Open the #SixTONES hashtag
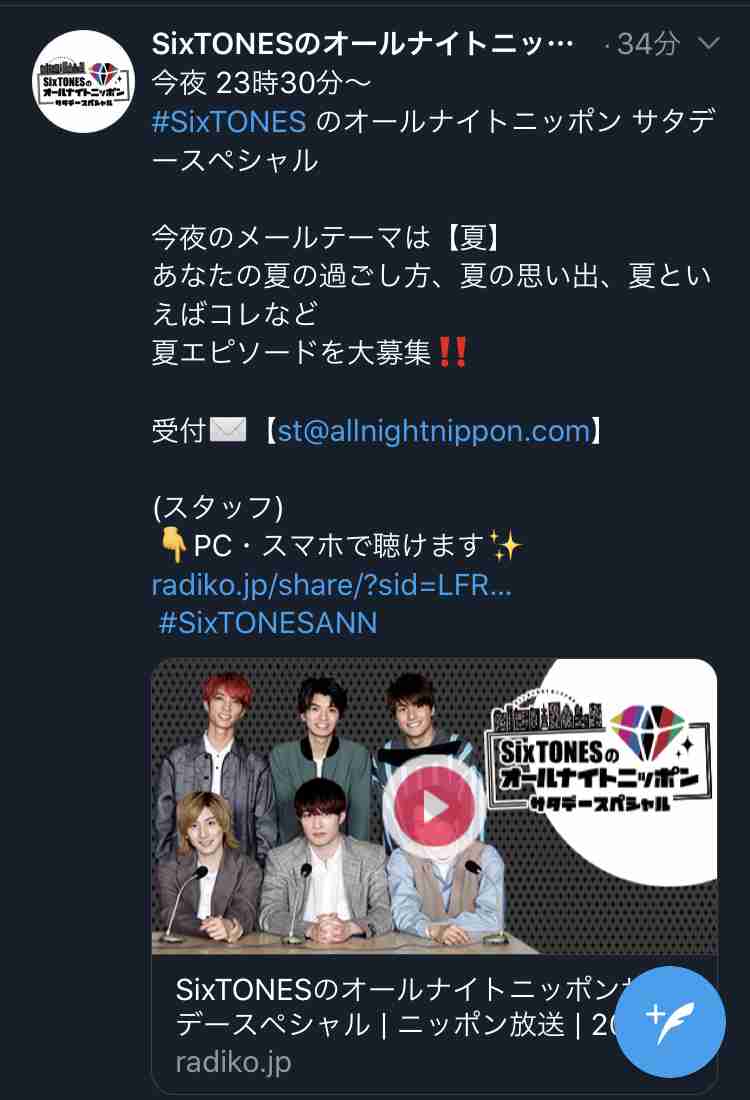750x1100 pixels. (x=229, y=121)
